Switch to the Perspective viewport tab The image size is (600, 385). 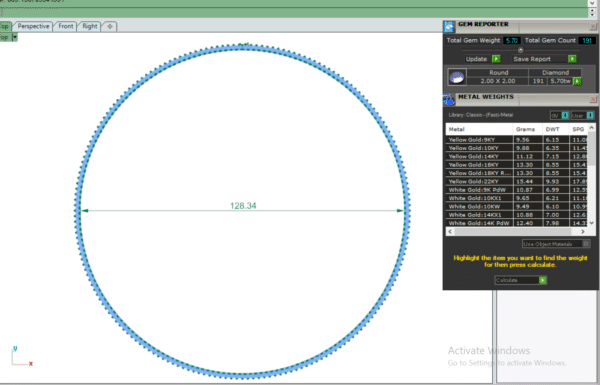(x=33, y=26)
